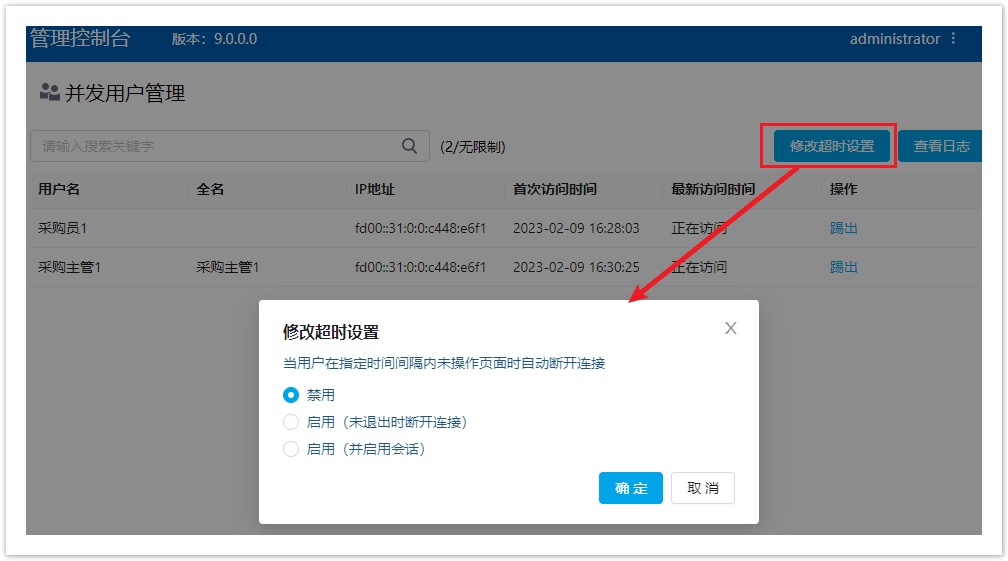This screenshot has width=1008, height=561.
Task: Click the 管理控制台 title
Action: tap(80, 39)
